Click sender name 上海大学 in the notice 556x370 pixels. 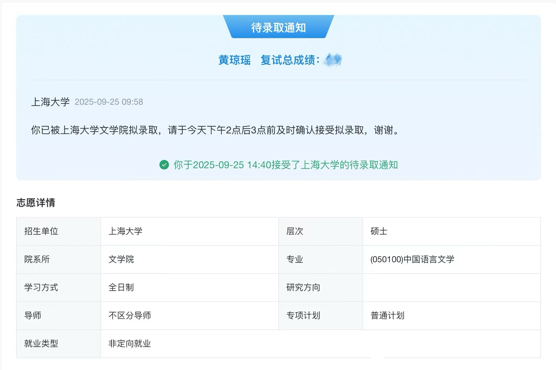pyautogui.click(x=50, y=102)
